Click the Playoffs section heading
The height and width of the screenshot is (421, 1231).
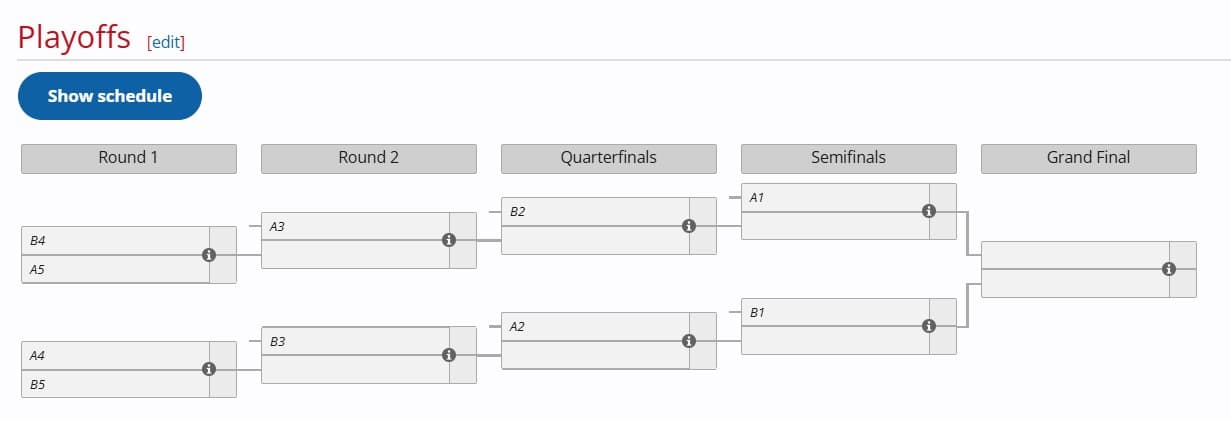pos(75,38)
